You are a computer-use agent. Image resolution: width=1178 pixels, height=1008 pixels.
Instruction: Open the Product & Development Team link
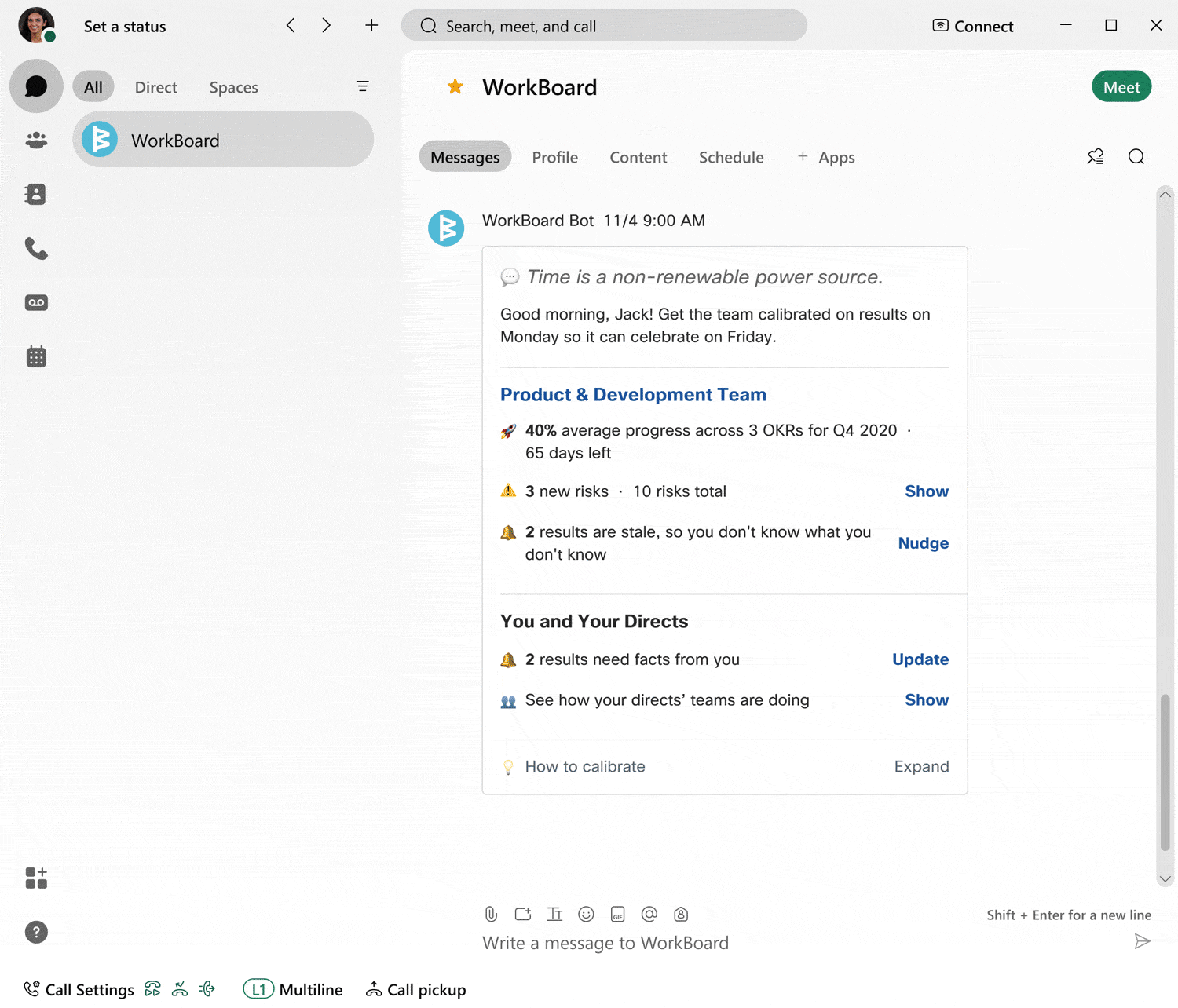point(633,394)
